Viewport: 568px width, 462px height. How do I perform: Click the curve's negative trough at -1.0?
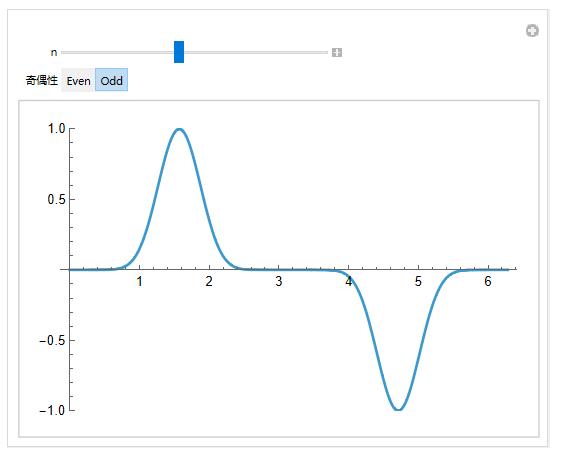click(x=398, y=409)
